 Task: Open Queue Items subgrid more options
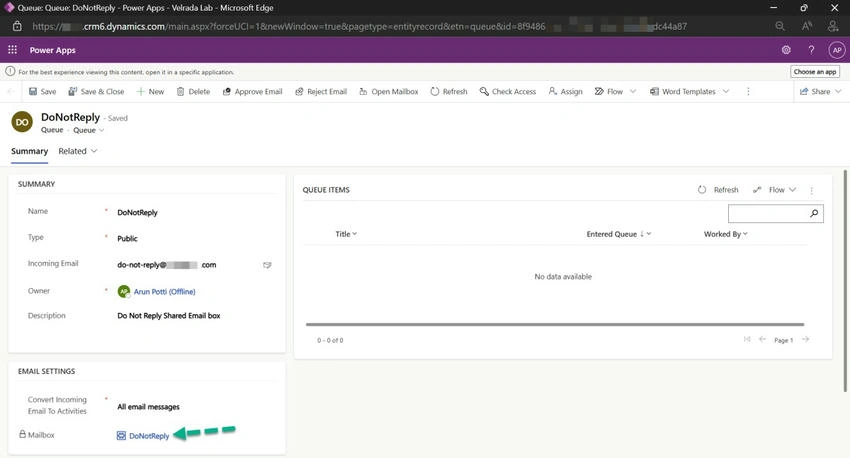tap(812, 190)
